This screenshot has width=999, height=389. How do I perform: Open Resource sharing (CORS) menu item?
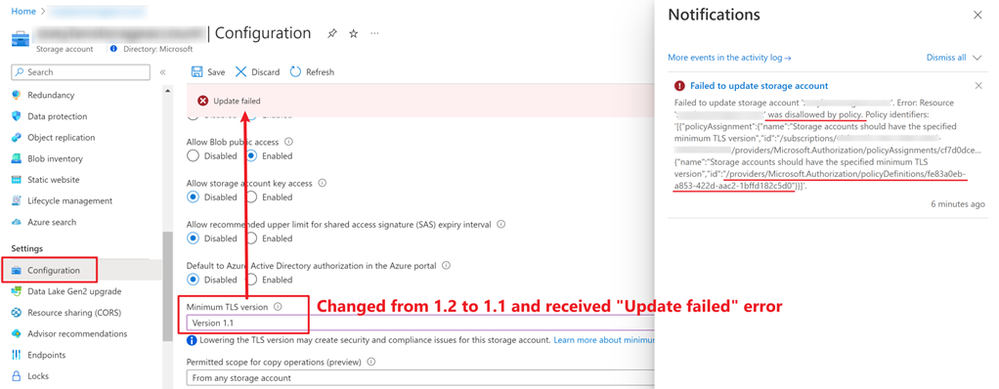click(67, 313)
